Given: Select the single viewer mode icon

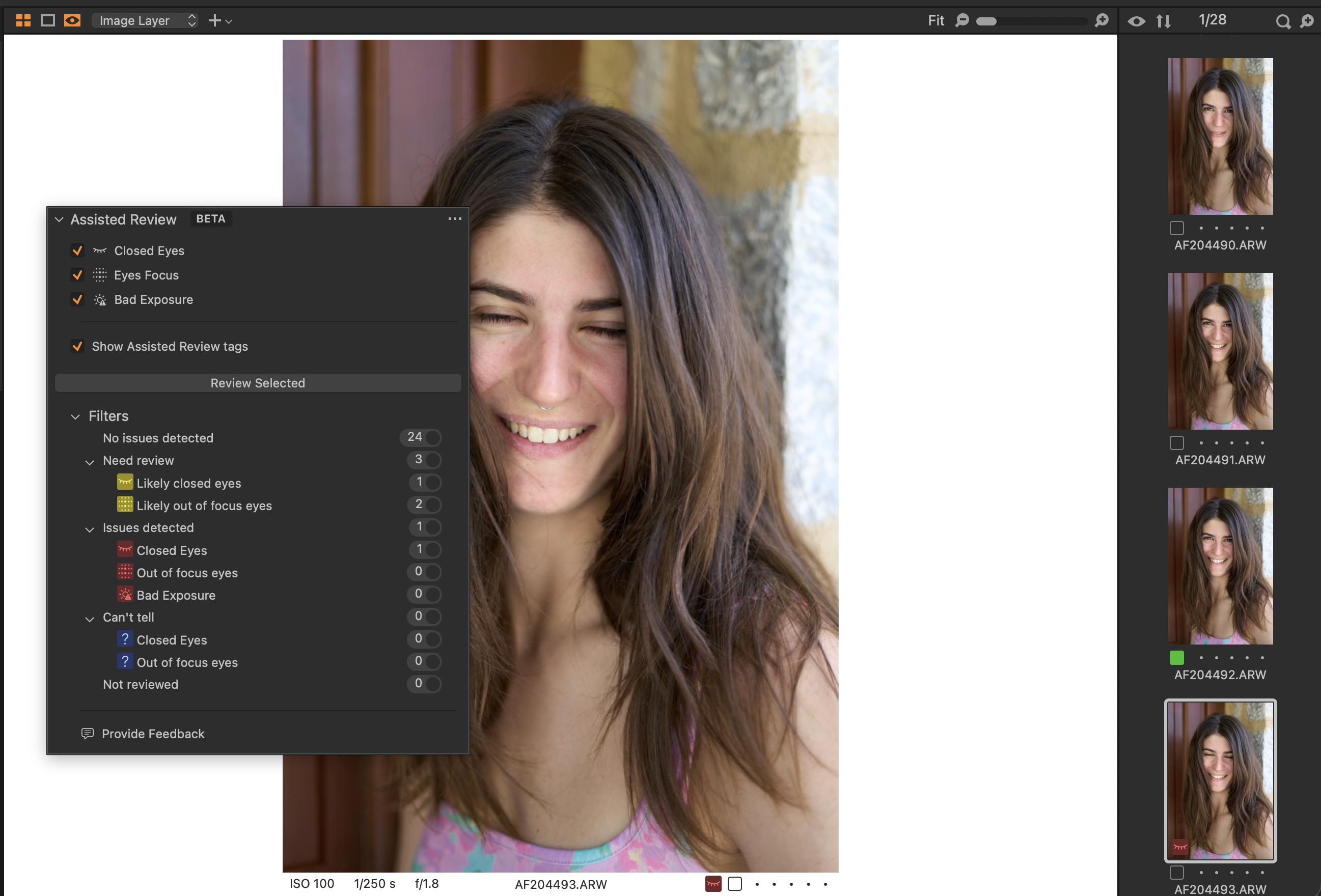Looking at the screenshot, I should (x=48, y=21).
